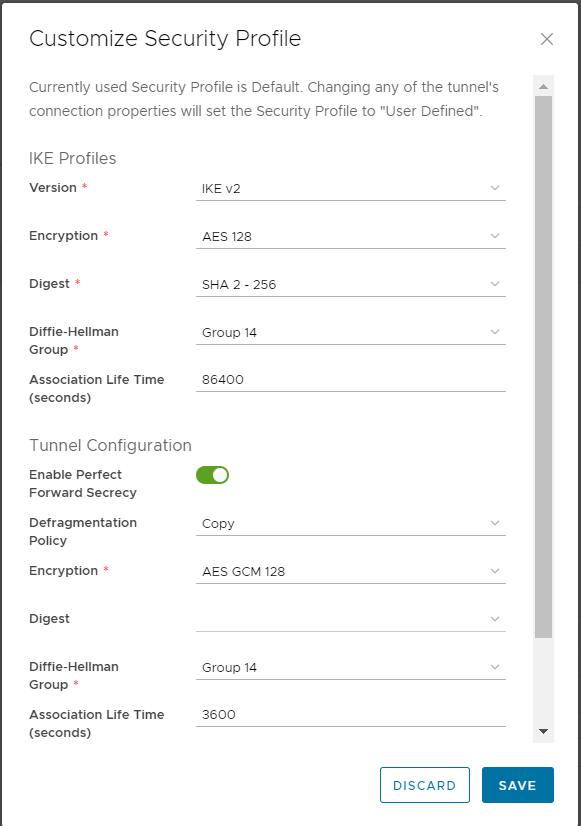Click chevron of Defragmentation Policy Copy
581x826 pixels.
[495, 523]
